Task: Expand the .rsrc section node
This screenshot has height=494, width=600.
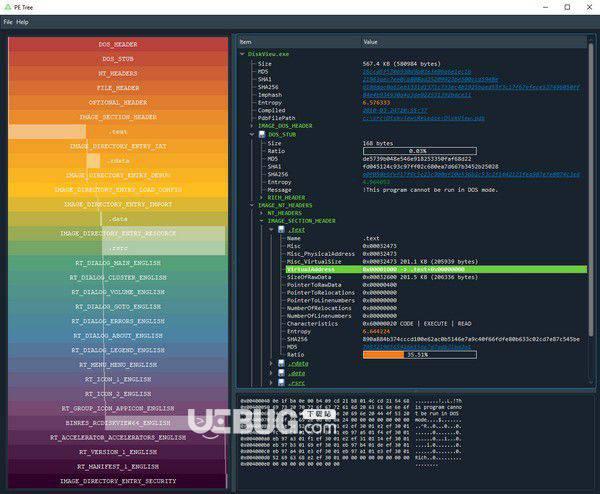Action: tap(271, 382)
